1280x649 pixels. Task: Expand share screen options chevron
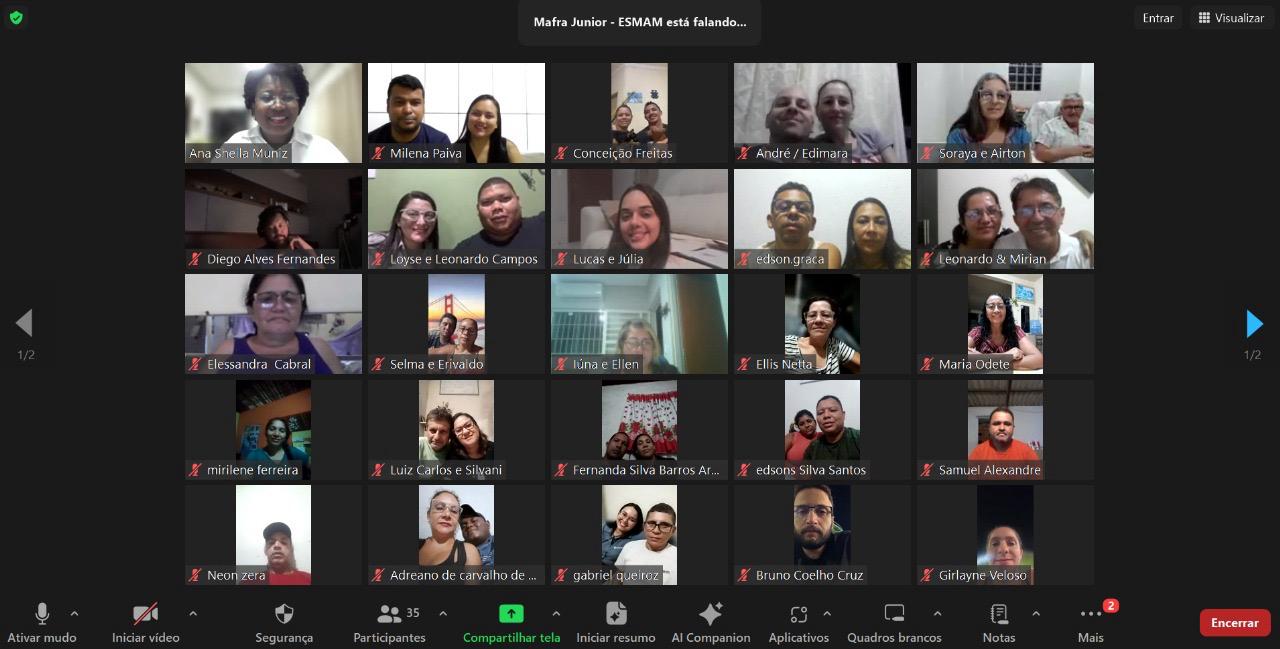[556, 613]
